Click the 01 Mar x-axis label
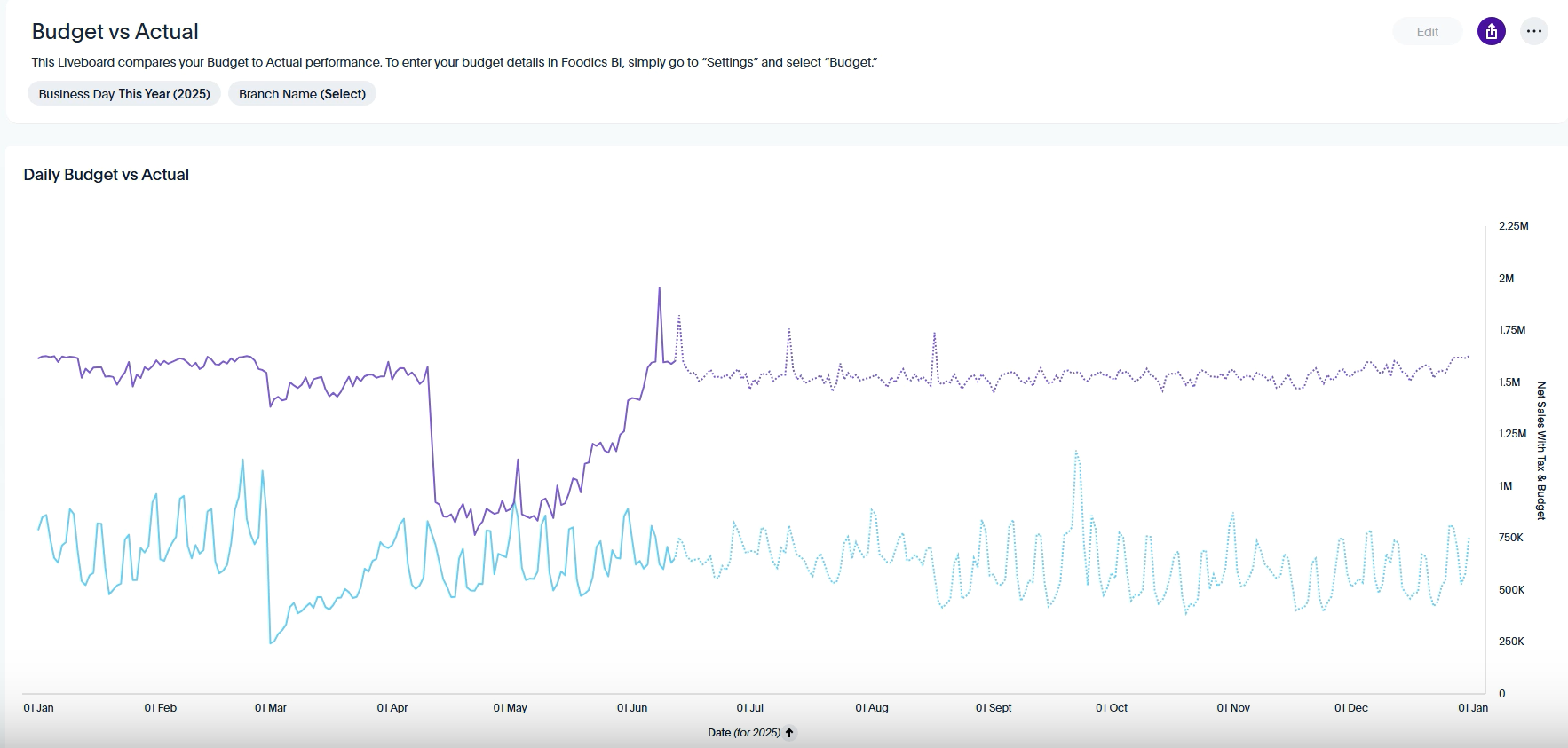This screenshot has height=748, width=1568. pos(271,708)
